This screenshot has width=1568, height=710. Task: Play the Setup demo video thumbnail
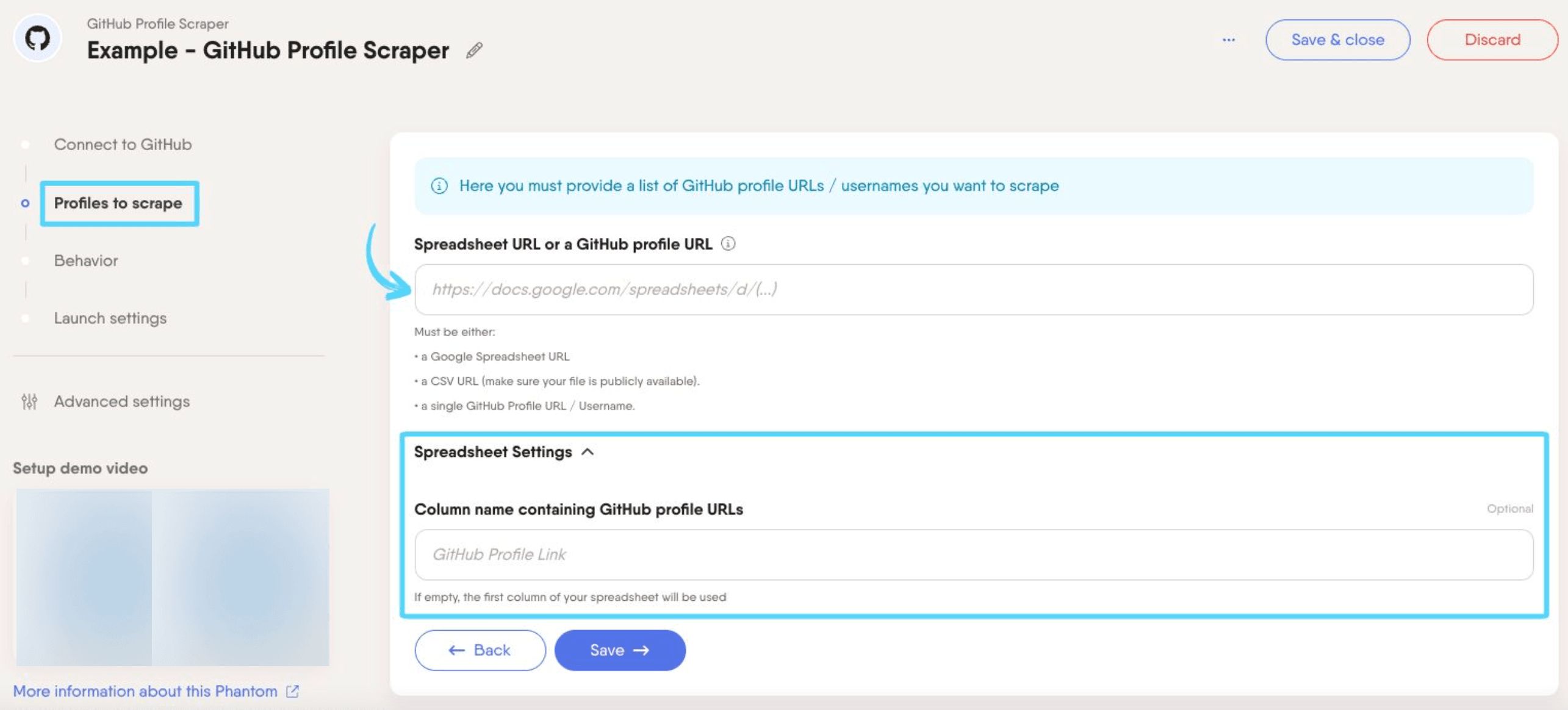point(173,577)
